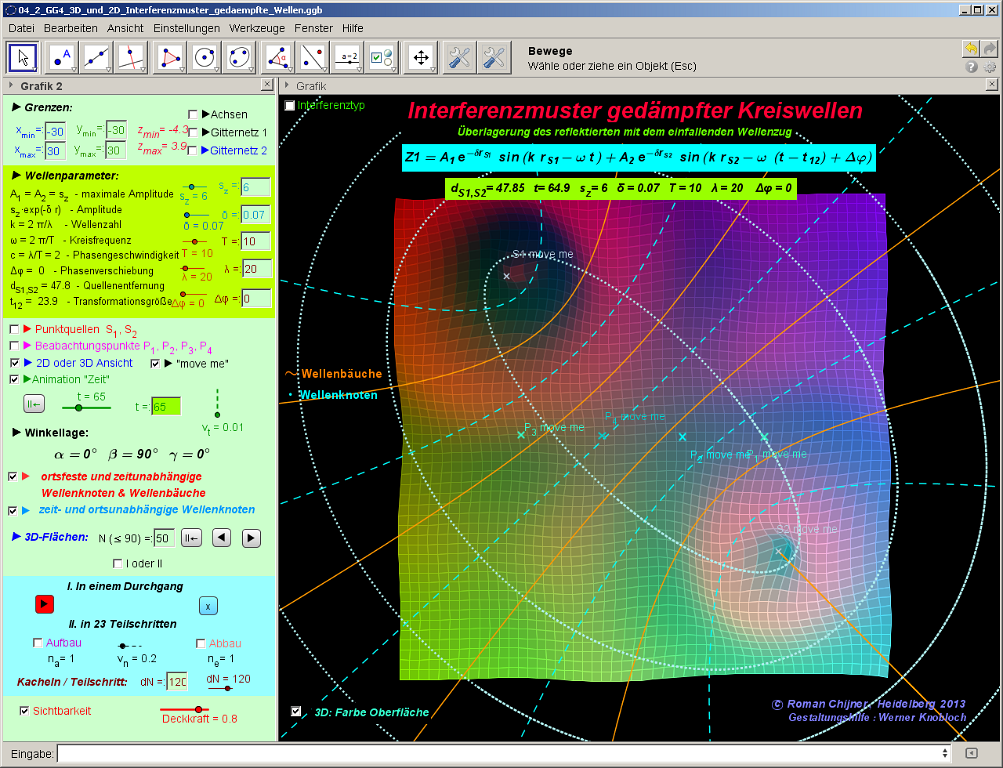Select the Slider tool in toolbar

tap(347, 58)
